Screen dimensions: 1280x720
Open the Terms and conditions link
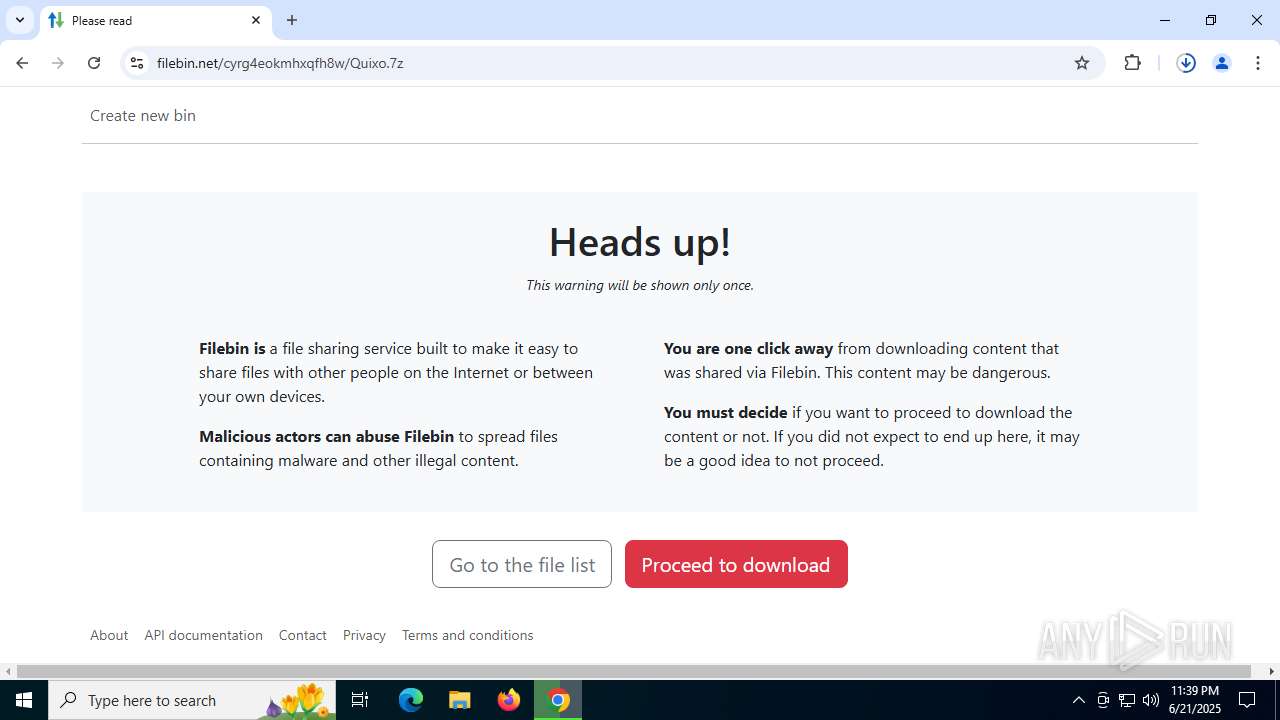[x=467, y=635]
